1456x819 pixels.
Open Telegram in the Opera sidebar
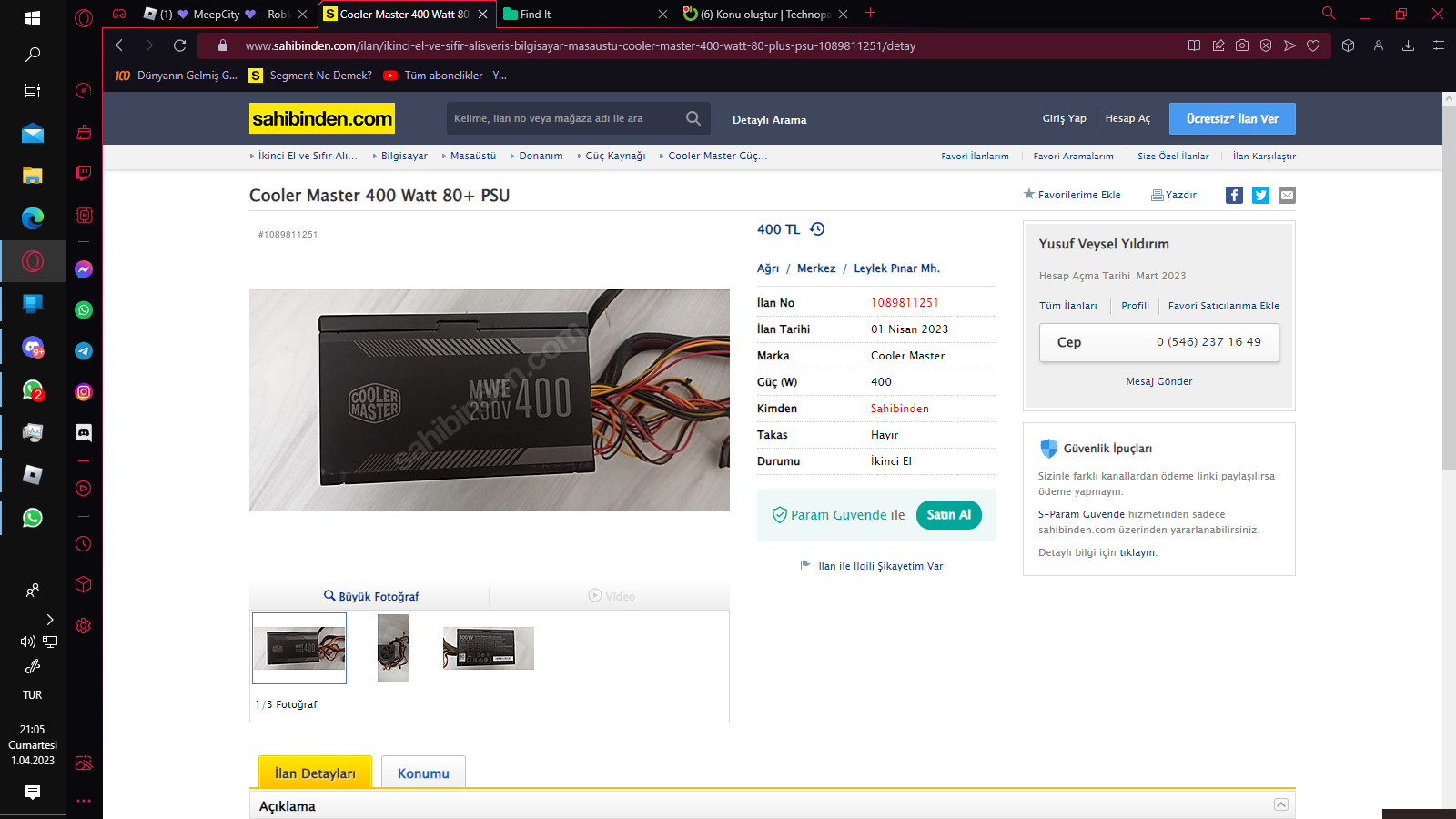pos(84,351)
